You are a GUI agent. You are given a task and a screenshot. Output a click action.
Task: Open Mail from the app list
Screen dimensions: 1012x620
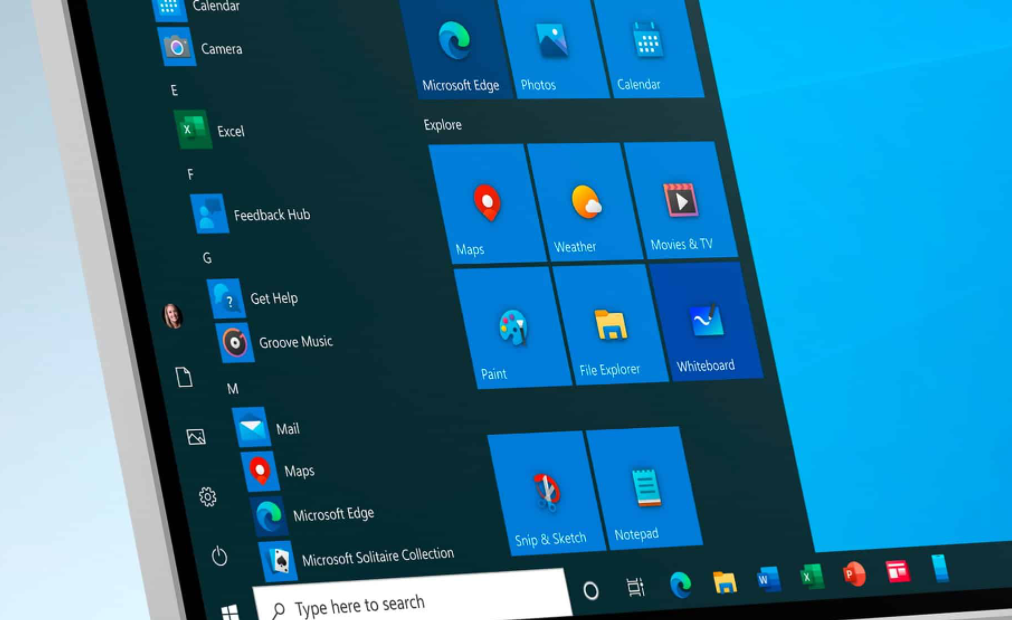267,428
